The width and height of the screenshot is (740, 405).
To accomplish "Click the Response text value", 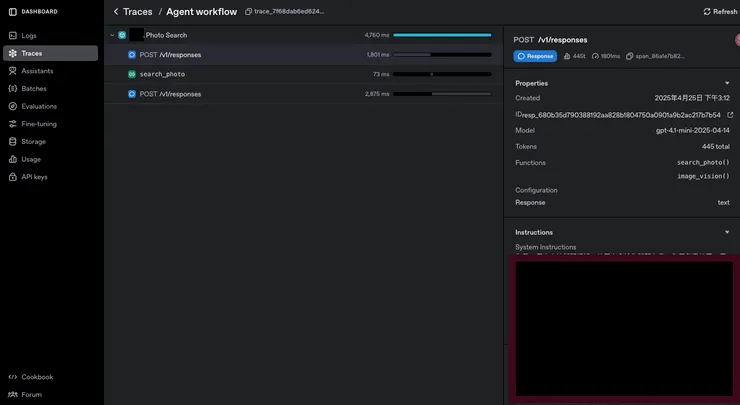I will click(723, 202).
